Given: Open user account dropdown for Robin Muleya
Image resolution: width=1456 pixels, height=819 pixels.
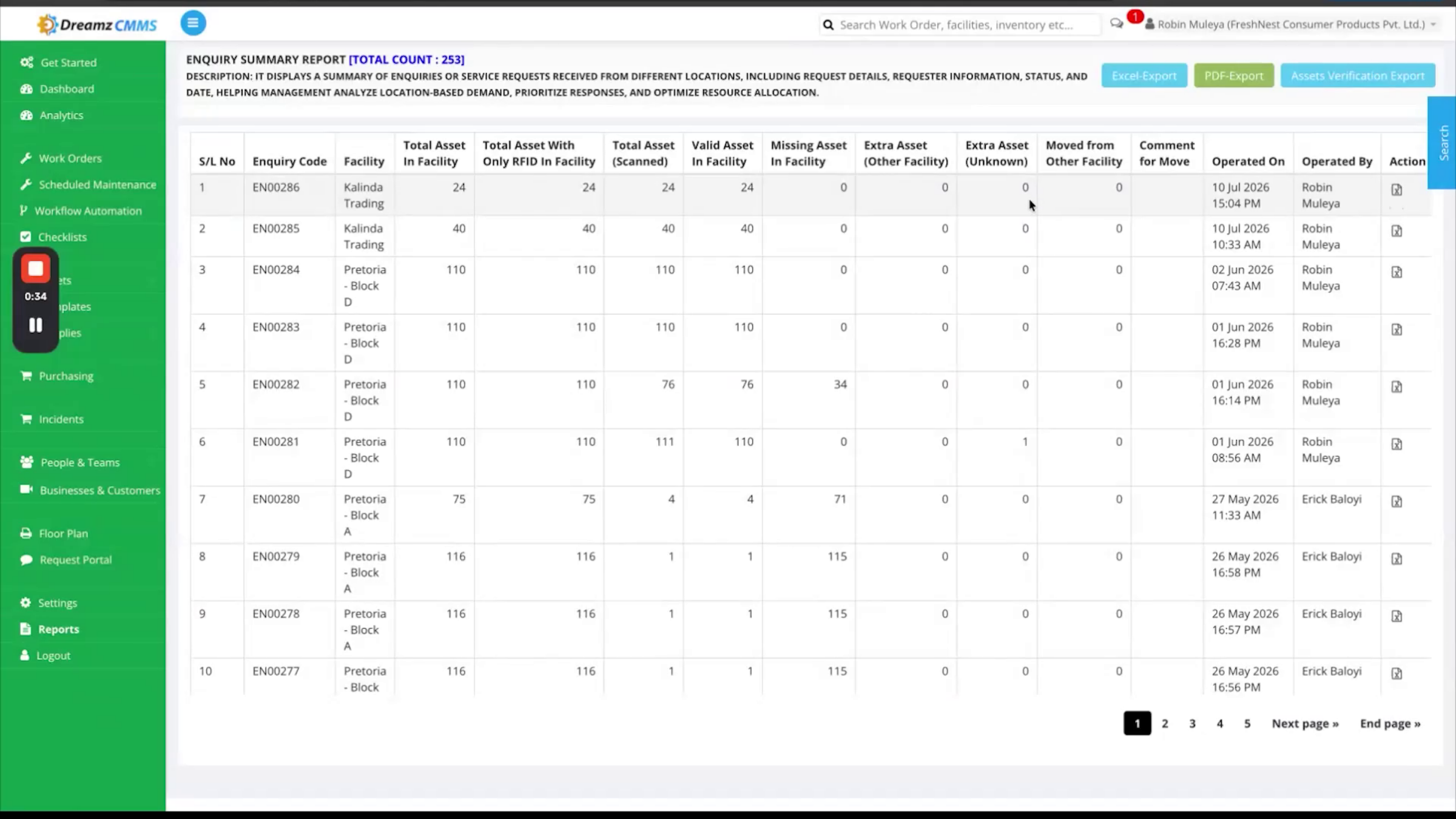Looking at the screenshot, I should pos(1291,24).
